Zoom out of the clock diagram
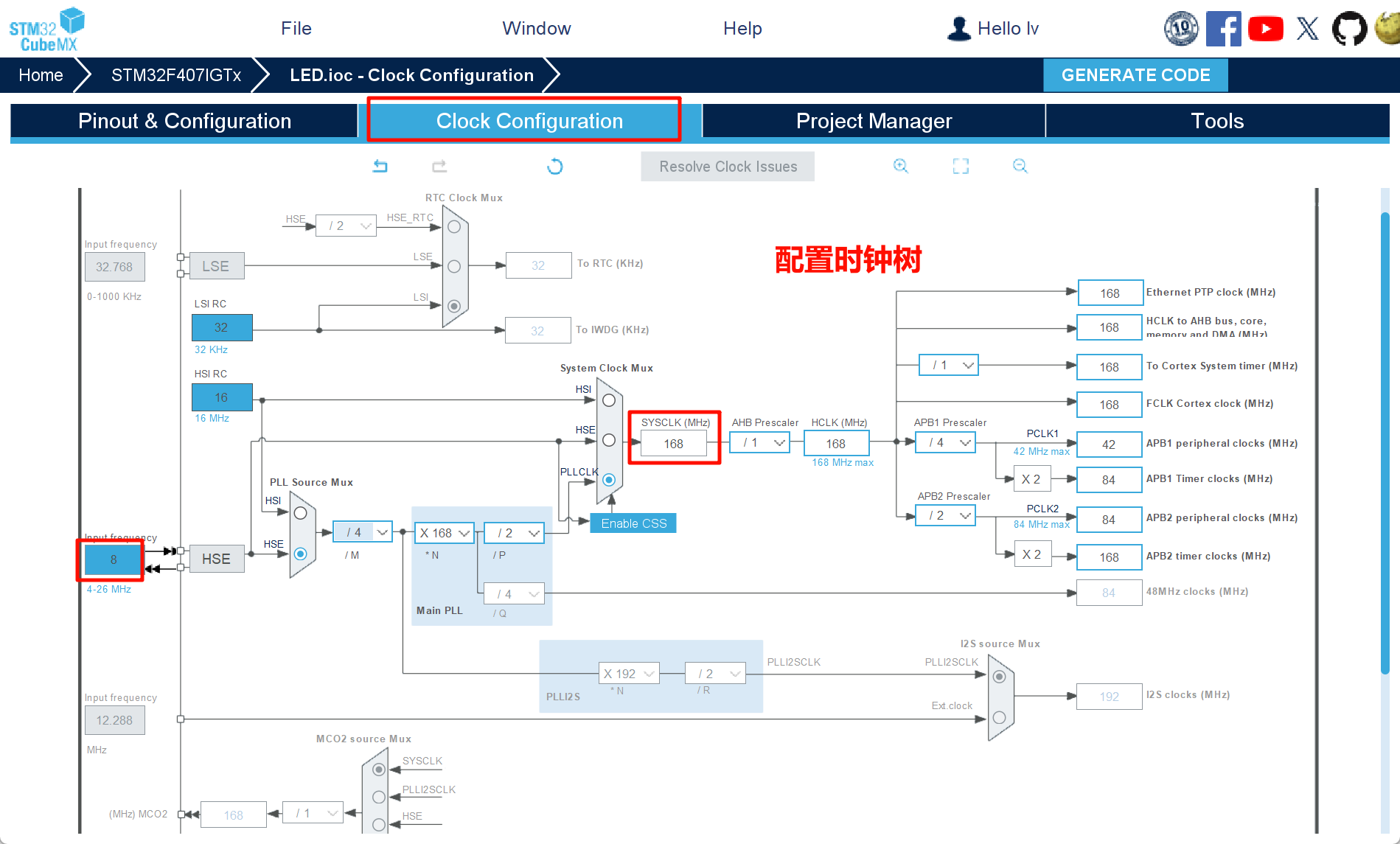This screenshot has height=844, width=1400. [x=1020, y=166]
